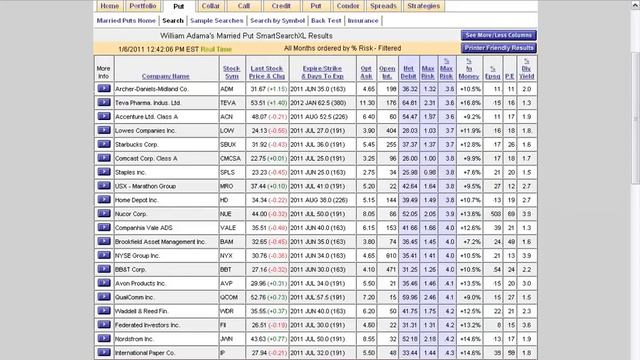Click more info arrow for Staples Inc.
The height and width of the screenshot is (360, 640).
[x=104, y=171]
